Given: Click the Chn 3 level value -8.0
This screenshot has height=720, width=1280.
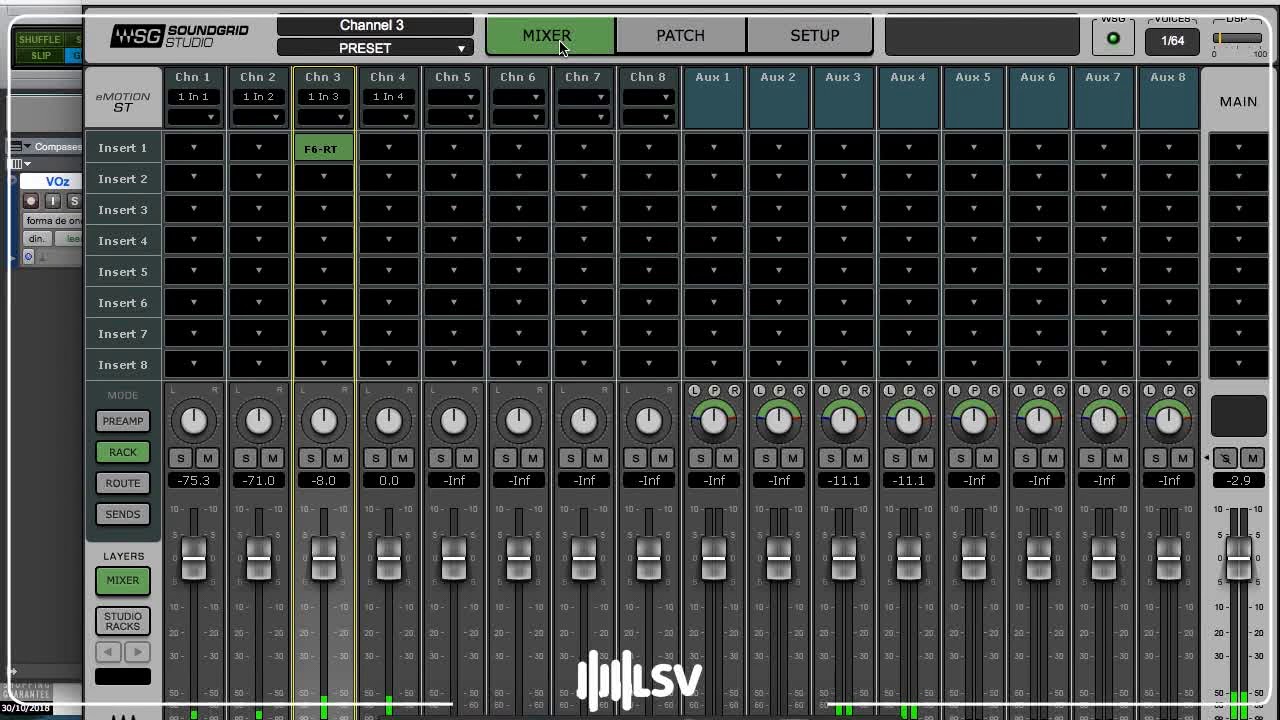Looking at the screenshot, I should 323,481.
